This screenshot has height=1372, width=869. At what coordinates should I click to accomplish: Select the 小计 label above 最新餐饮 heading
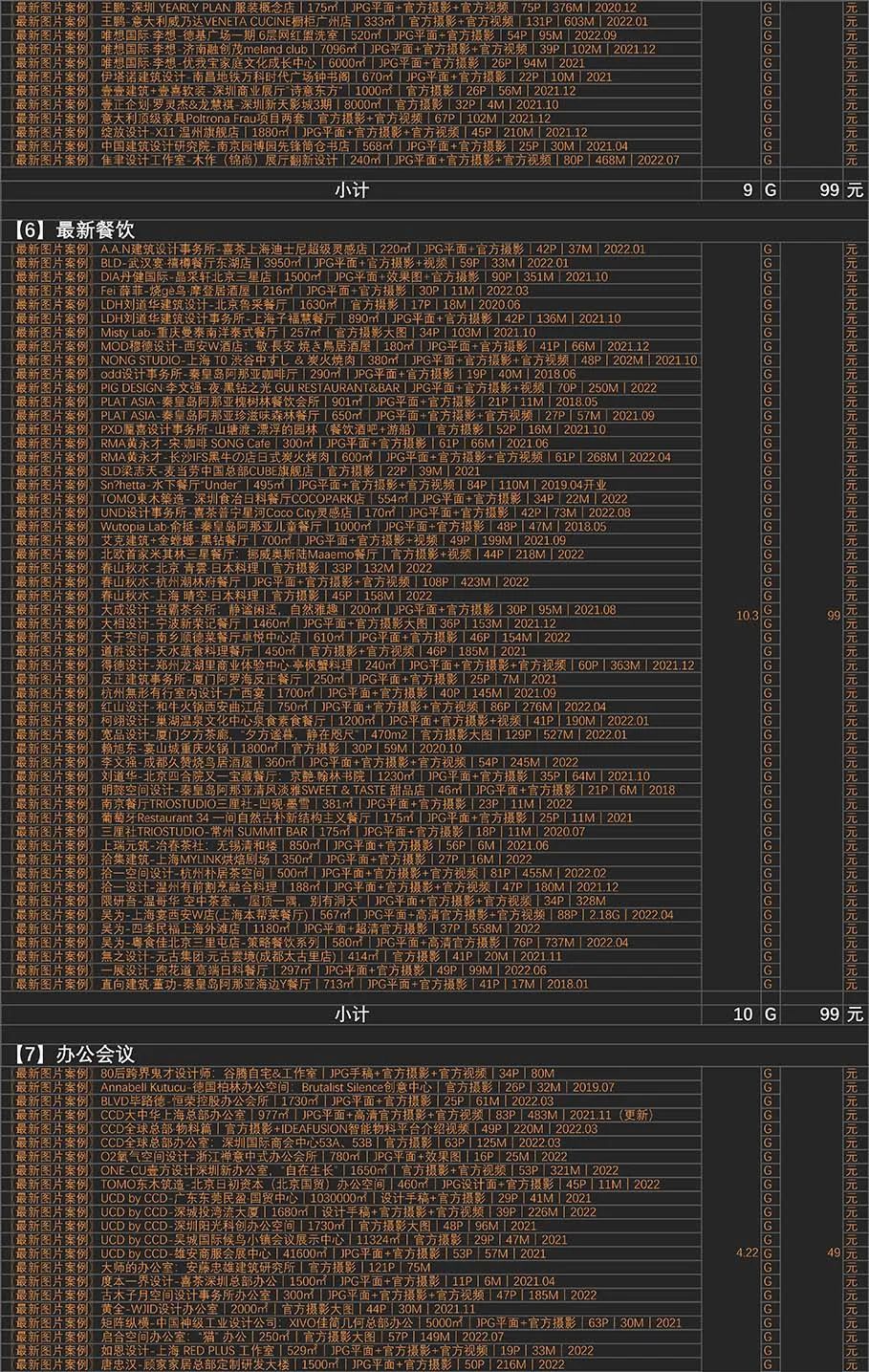[x=351, y=190]
